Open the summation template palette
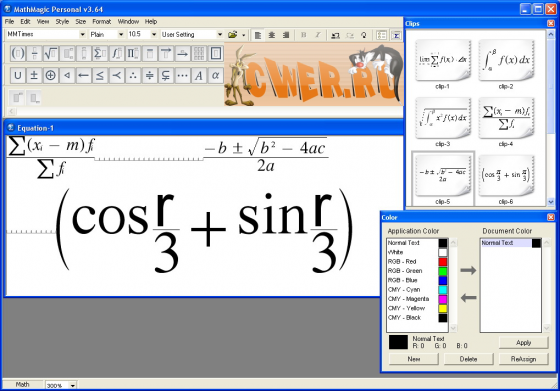Viewport: 560px width, 391px height. [x=100, y=54]
